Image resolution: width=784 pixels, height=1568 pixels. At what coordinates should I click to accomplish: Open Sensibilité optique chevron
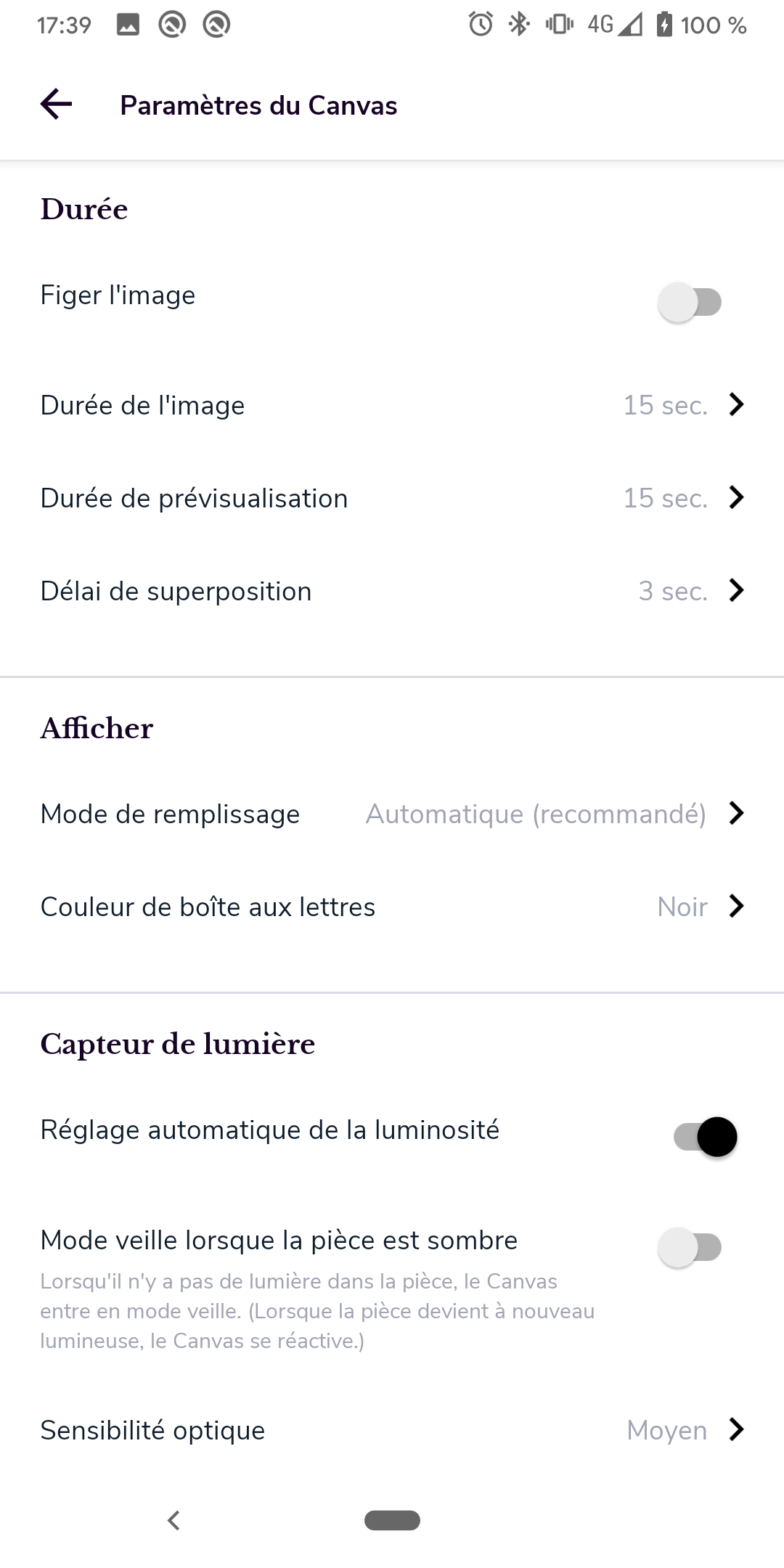coord(736,1429)
